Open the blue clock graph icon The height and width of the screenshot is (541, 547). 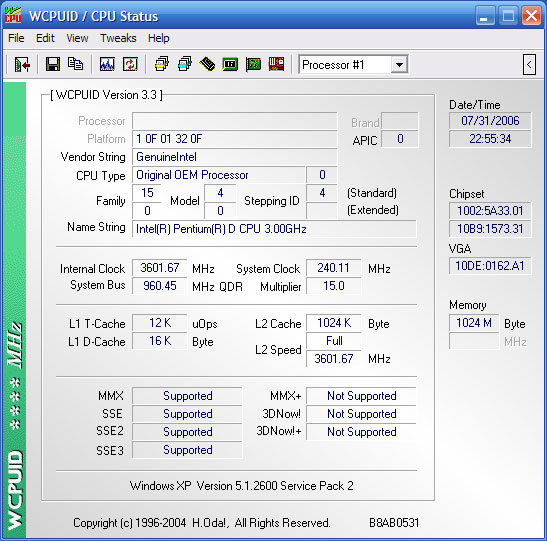pos(107,65)
